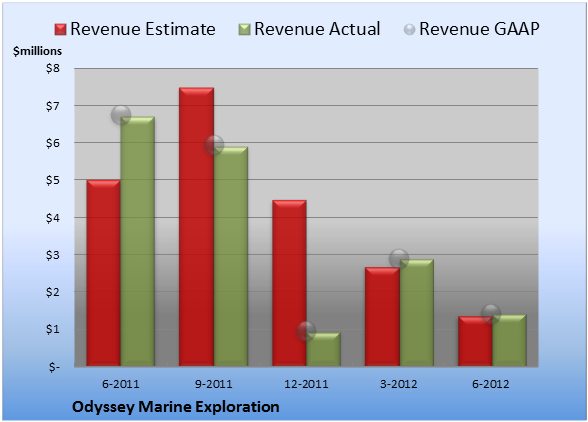Click the '$8' y-axis label
The width and height of the screenshot is (588, 422).
tap(52, 68)
